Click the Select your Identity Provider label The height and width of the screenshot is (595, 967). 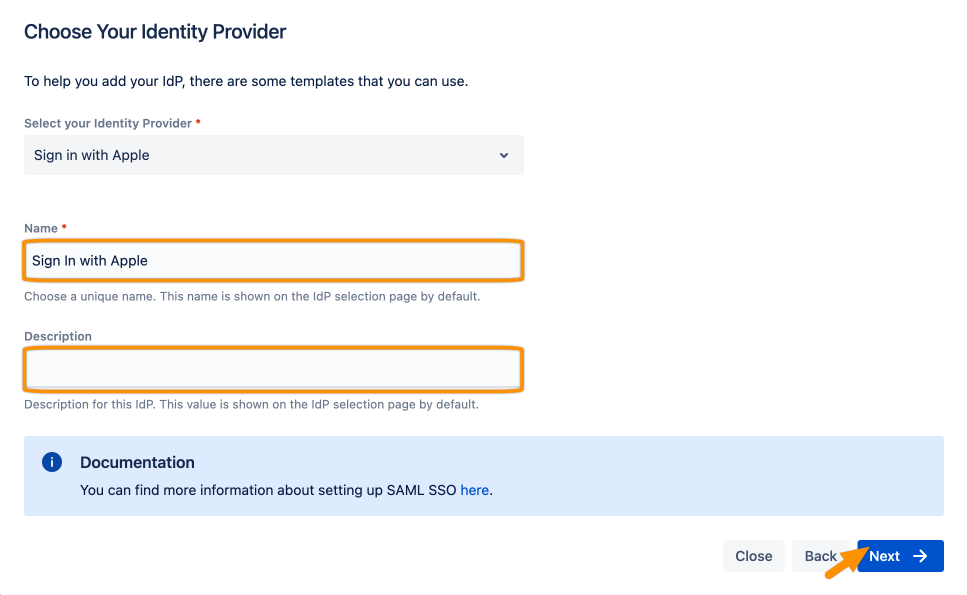tap(108, 123)
